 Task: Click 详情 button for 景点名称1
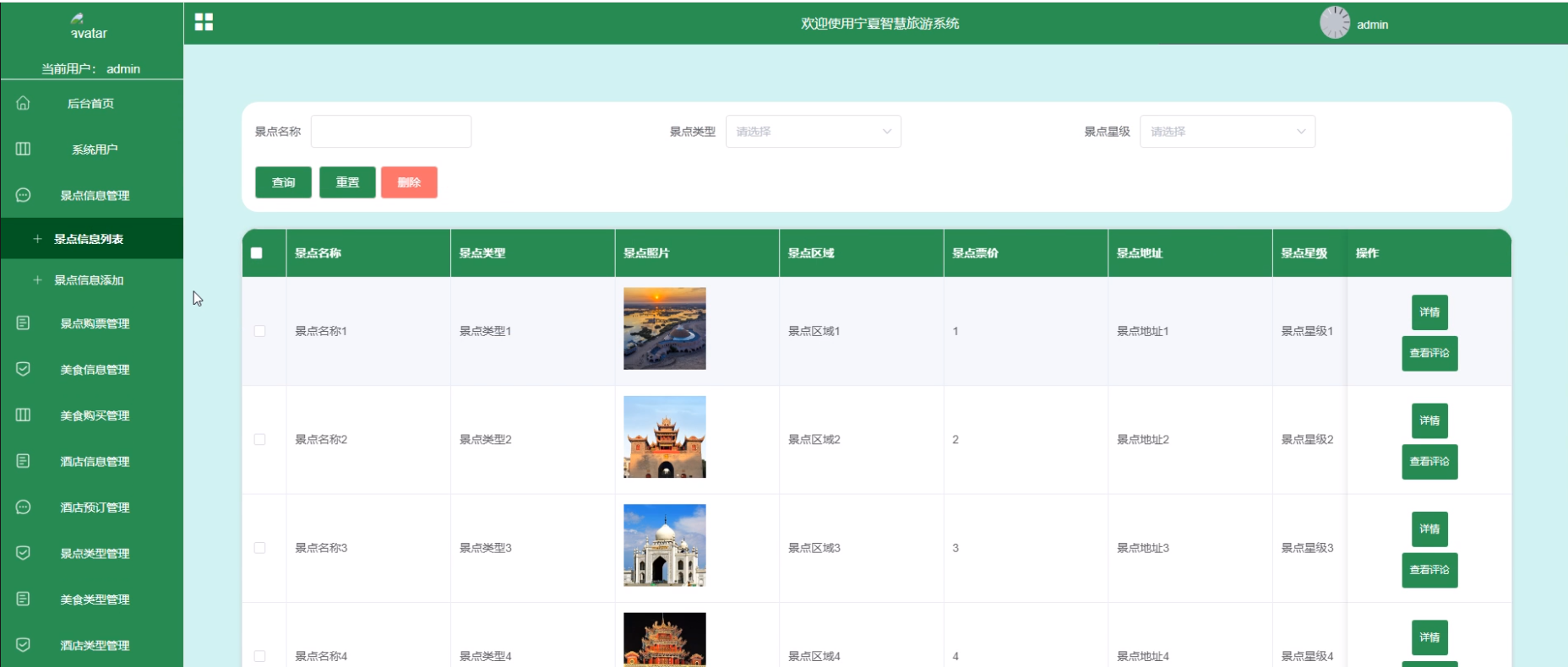click(1429, 312)
